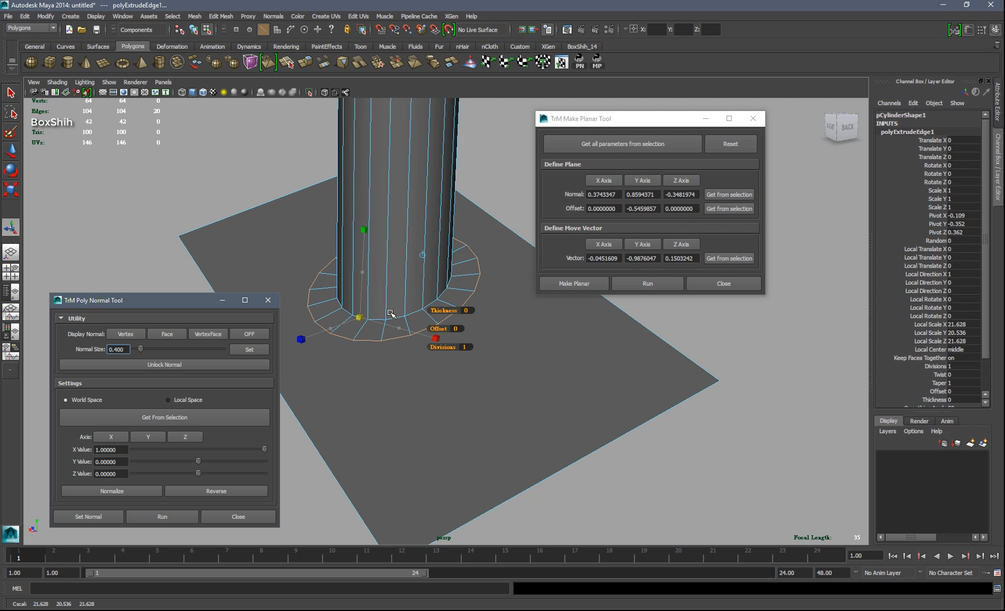Viewport: 1005px width, 611px height.
Task: Toggle use all lights yellow bulb icon
Action: pyautogui.click(x=223, y=92)
